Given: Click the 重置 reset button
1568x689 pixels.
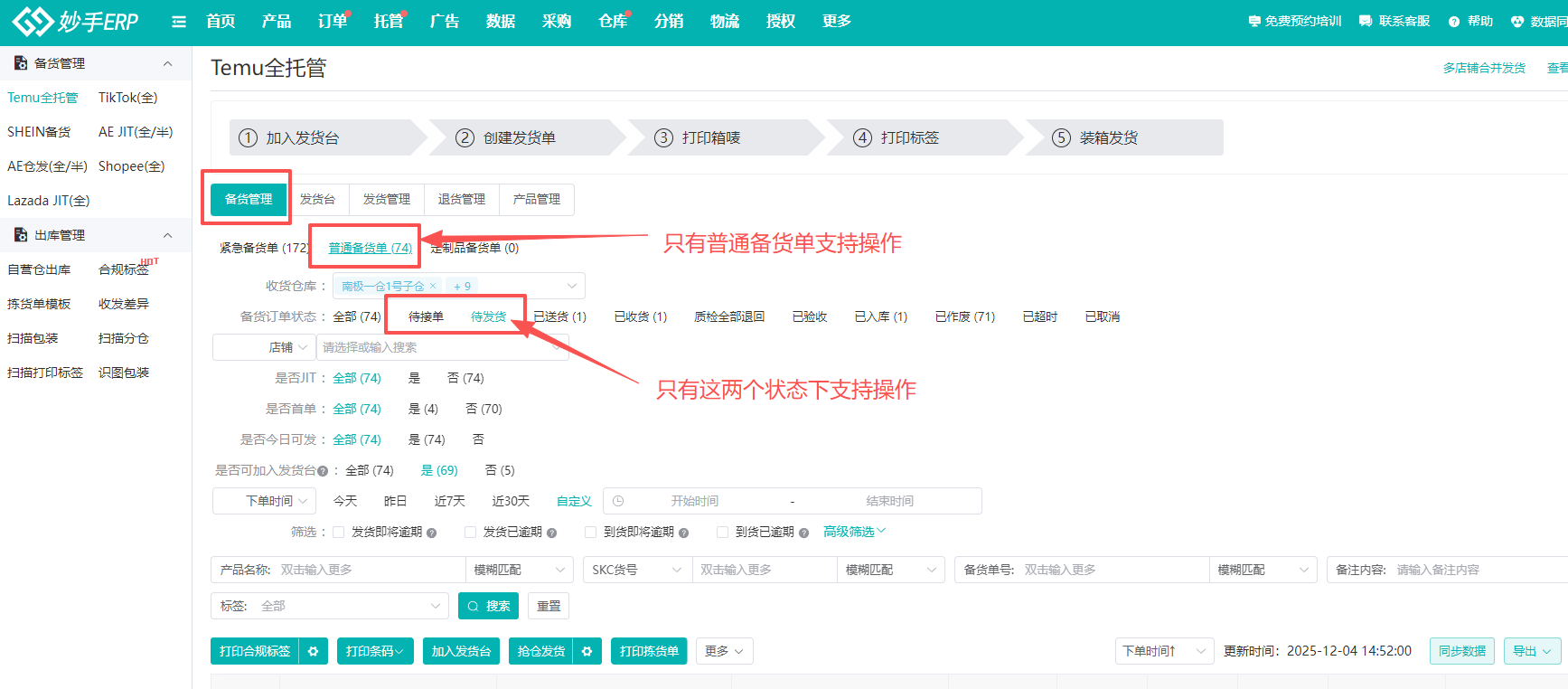Looking at the screenshot, I should pos(549,606).
